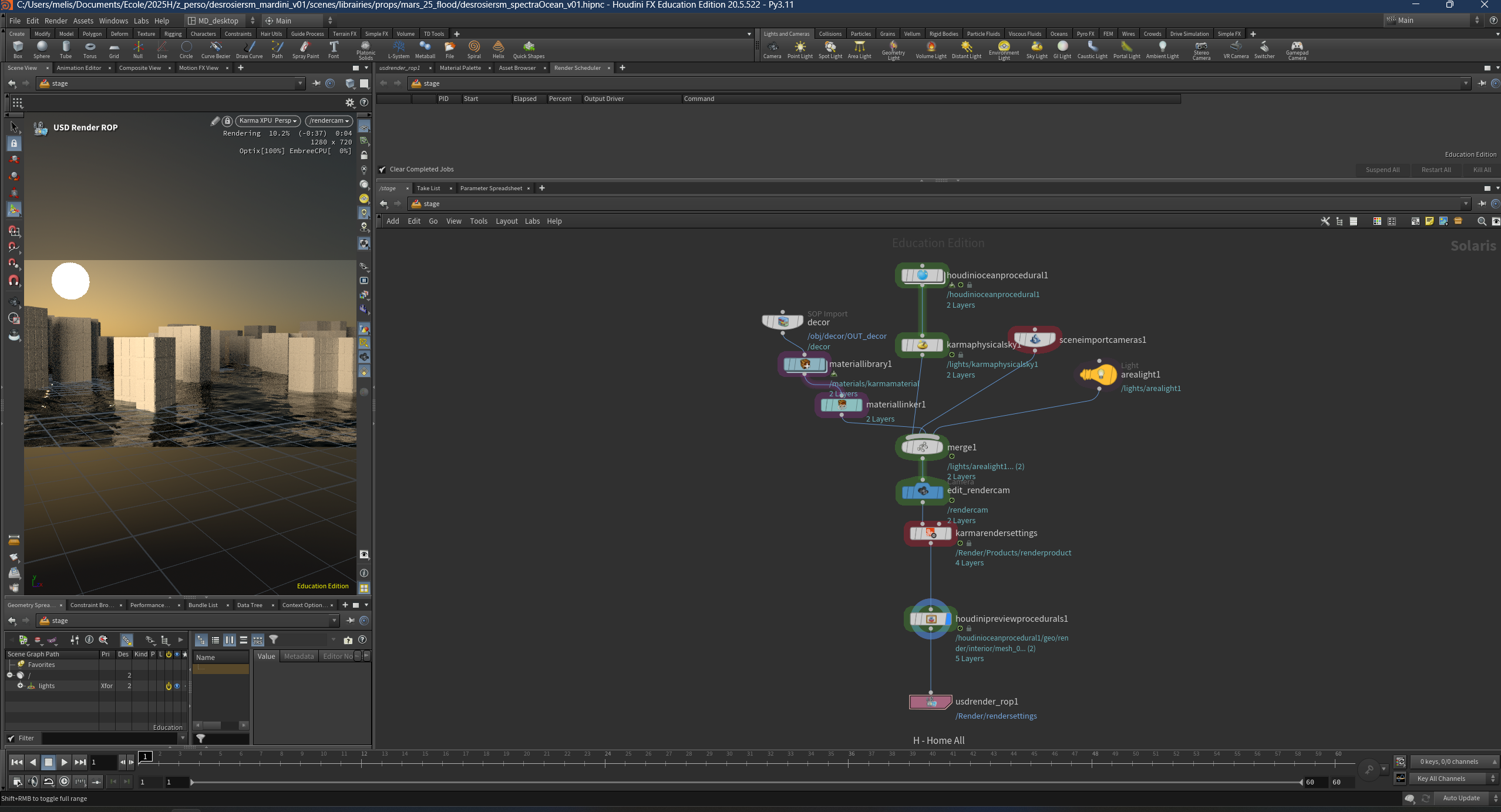Screen dimensions: 1501x812
Task: Choose the Spray Paint tool
Action: click(x=305, y=49)
